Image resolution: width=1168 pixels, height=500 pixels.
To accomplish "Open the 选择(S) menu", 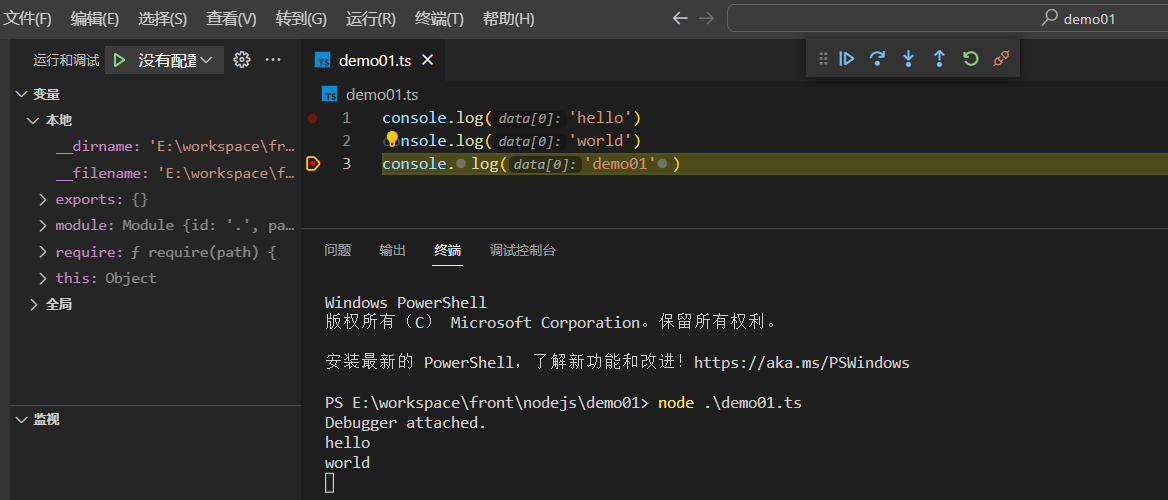I will [x=162, y=19].
